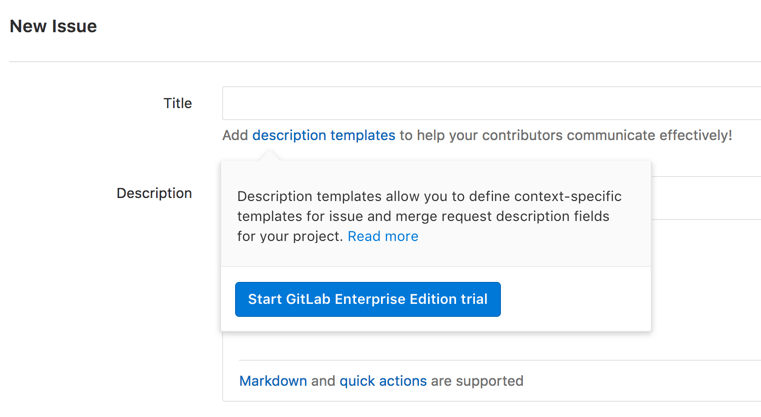Open the description templates link

click(323, 135)
